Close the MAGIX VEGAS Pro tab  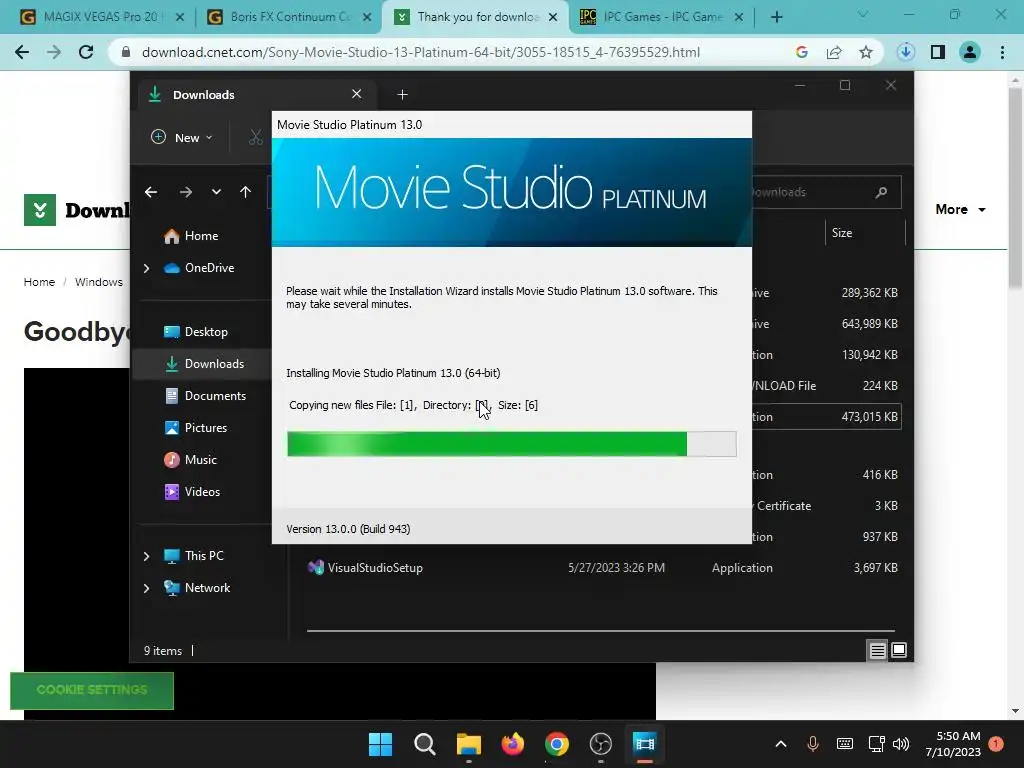click(x=180, y=17)
